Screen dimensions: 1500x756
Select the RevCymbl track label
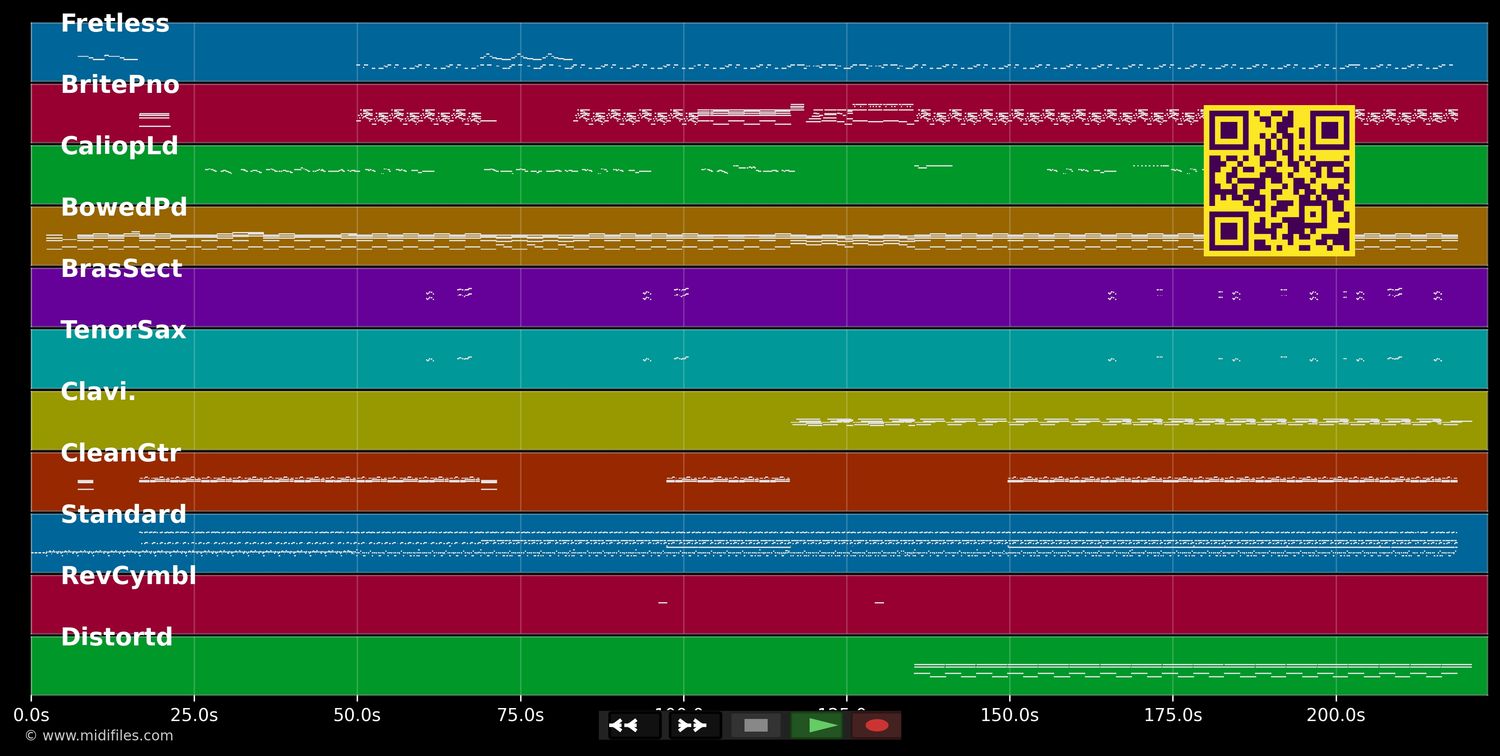tap(128, 576)
